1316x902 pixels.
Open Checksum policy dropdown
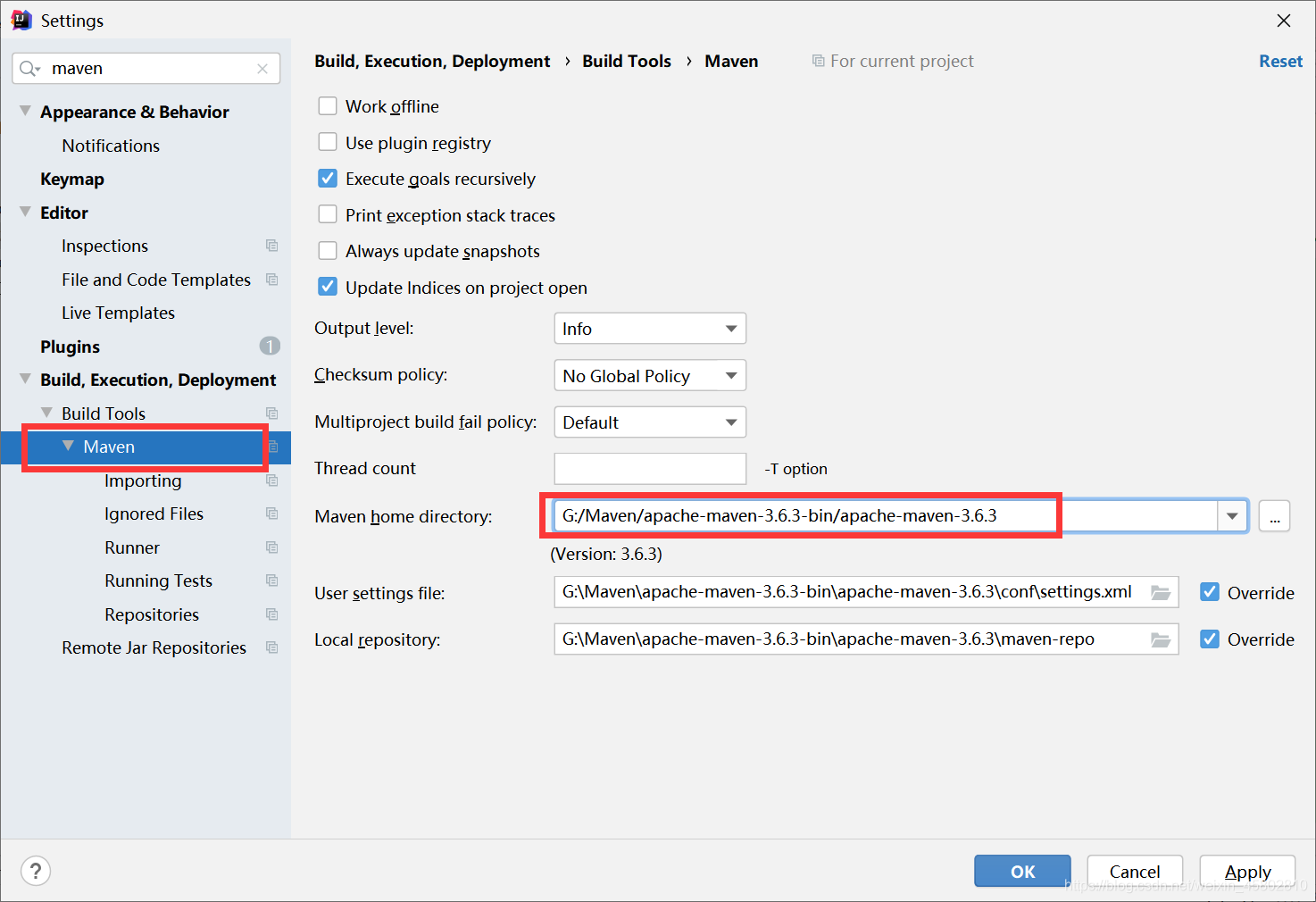pos(650,376)
